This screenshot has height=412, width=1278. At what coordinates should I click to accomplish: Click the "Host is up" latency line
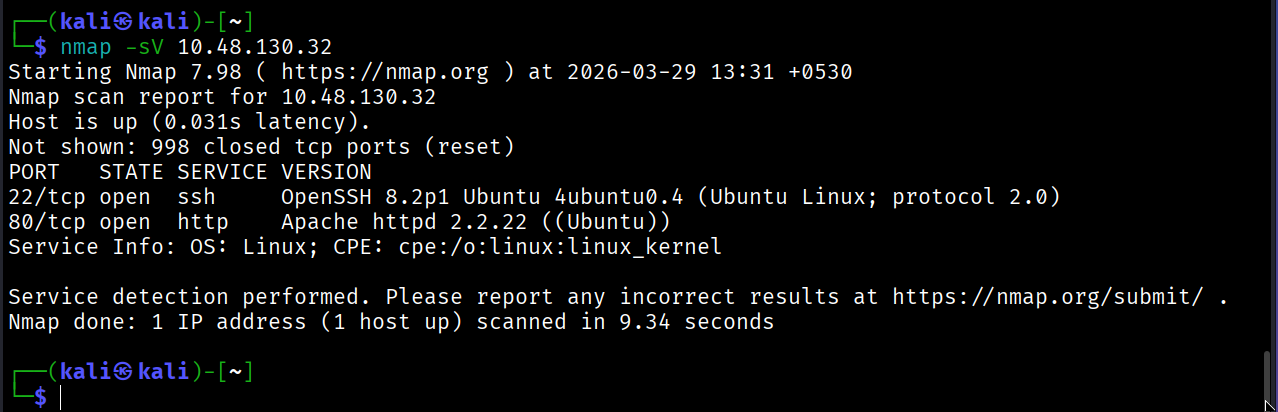click(190, 122)
